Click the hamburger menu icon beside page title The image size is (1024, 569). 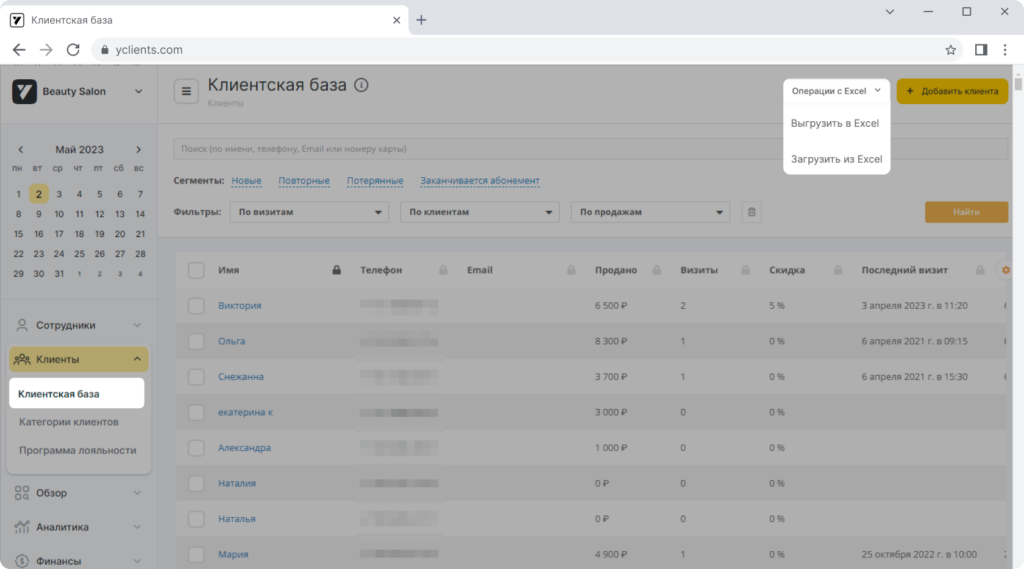point(186,91)
